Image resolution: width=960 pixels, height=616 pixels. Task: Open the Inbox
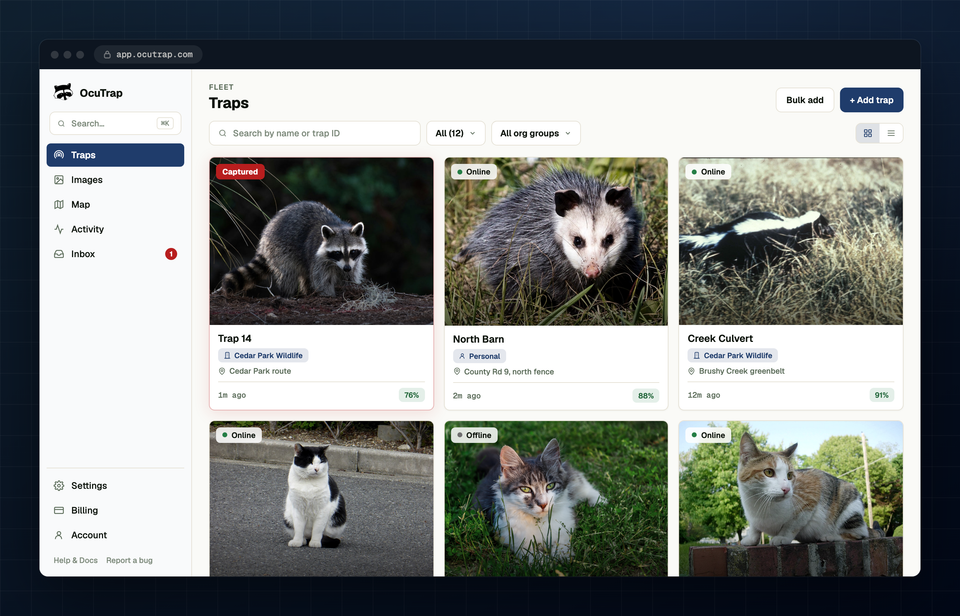point(115,254)
